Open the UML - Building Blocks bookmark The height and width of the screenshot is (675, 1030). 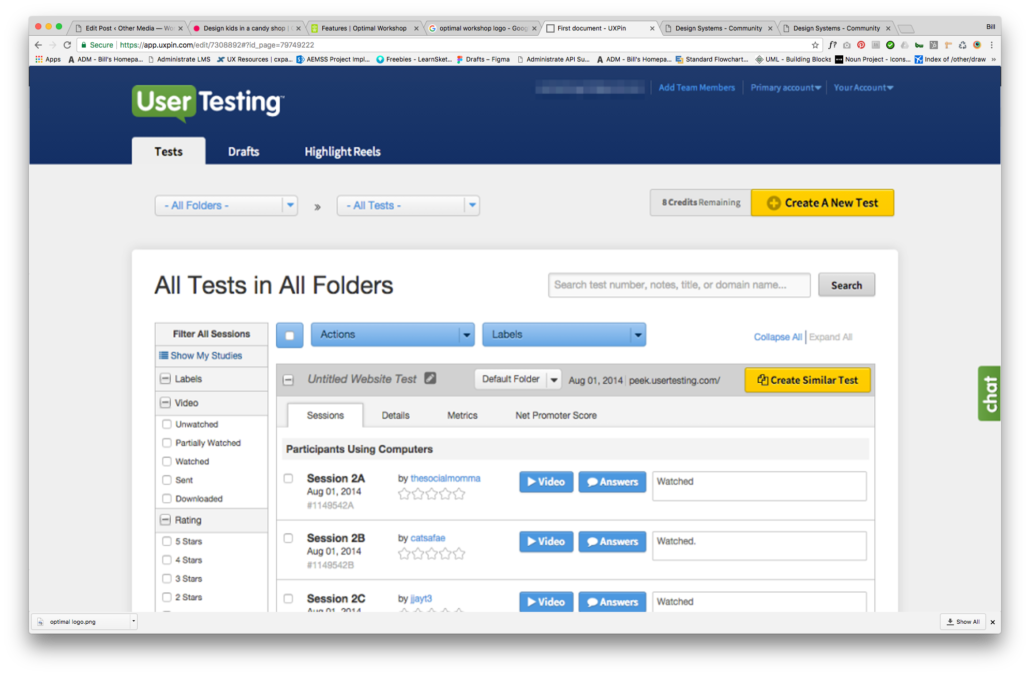point(793,59)
